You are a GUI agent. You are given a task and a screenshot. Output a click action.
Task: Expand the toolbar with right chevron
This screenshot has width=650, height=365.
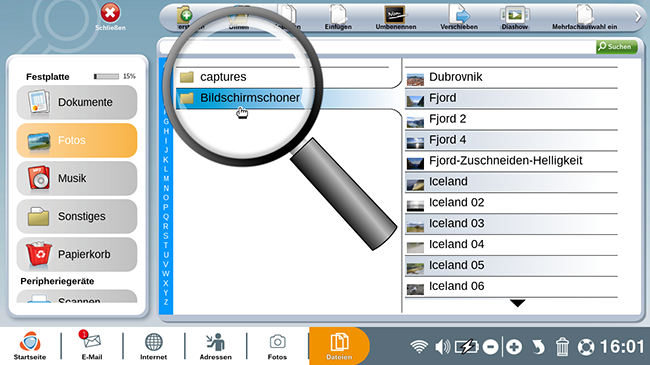[x=638, y=17]
